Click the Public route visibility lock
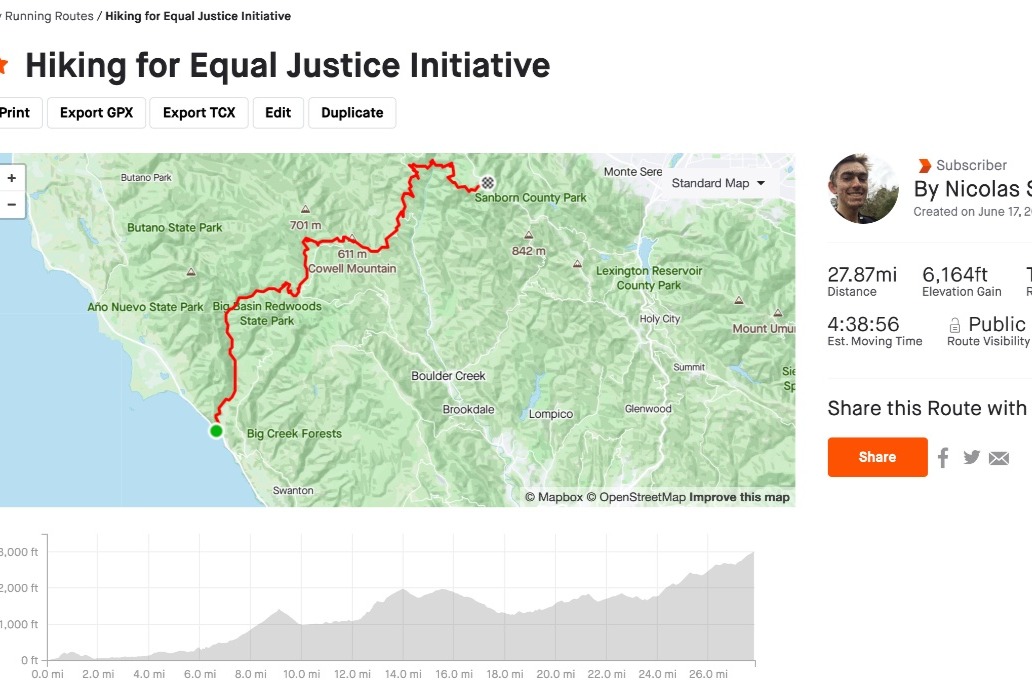Image resolution: width=1032 pixels, height=688 pixels. (x=954, y=325)
